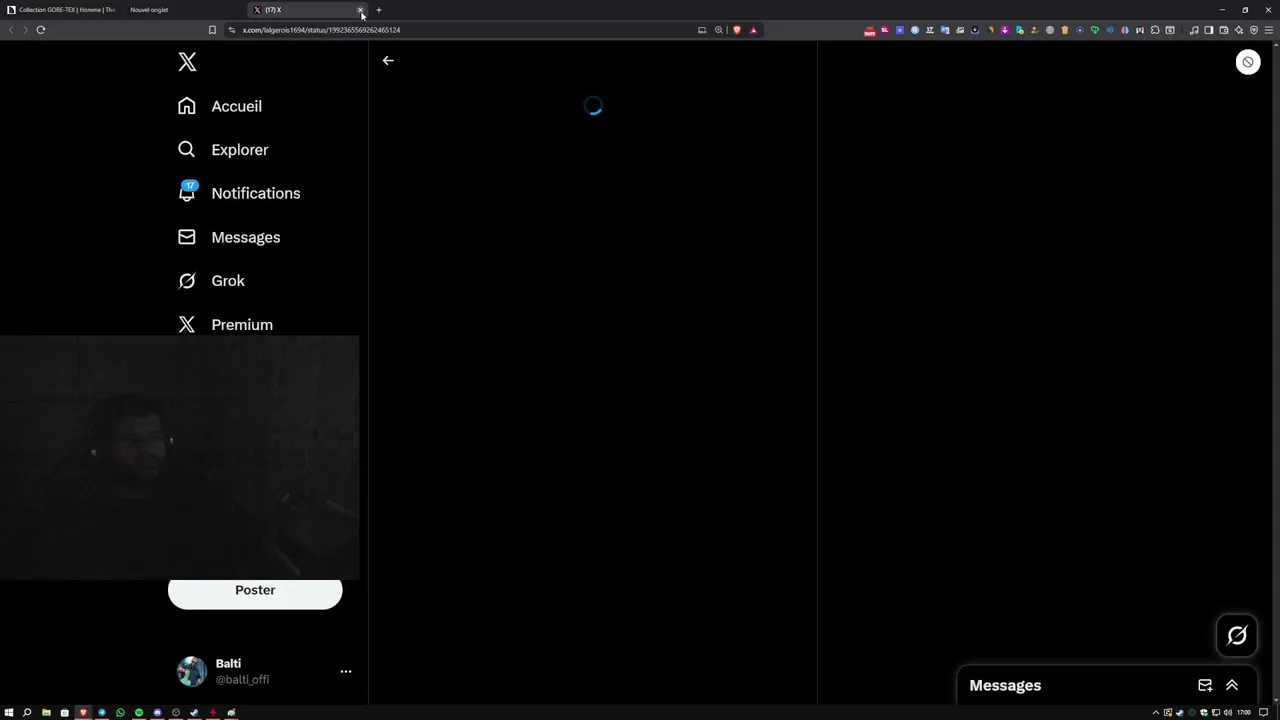
Task: Open the Messages page from sidebar
Action: point(229,237)
